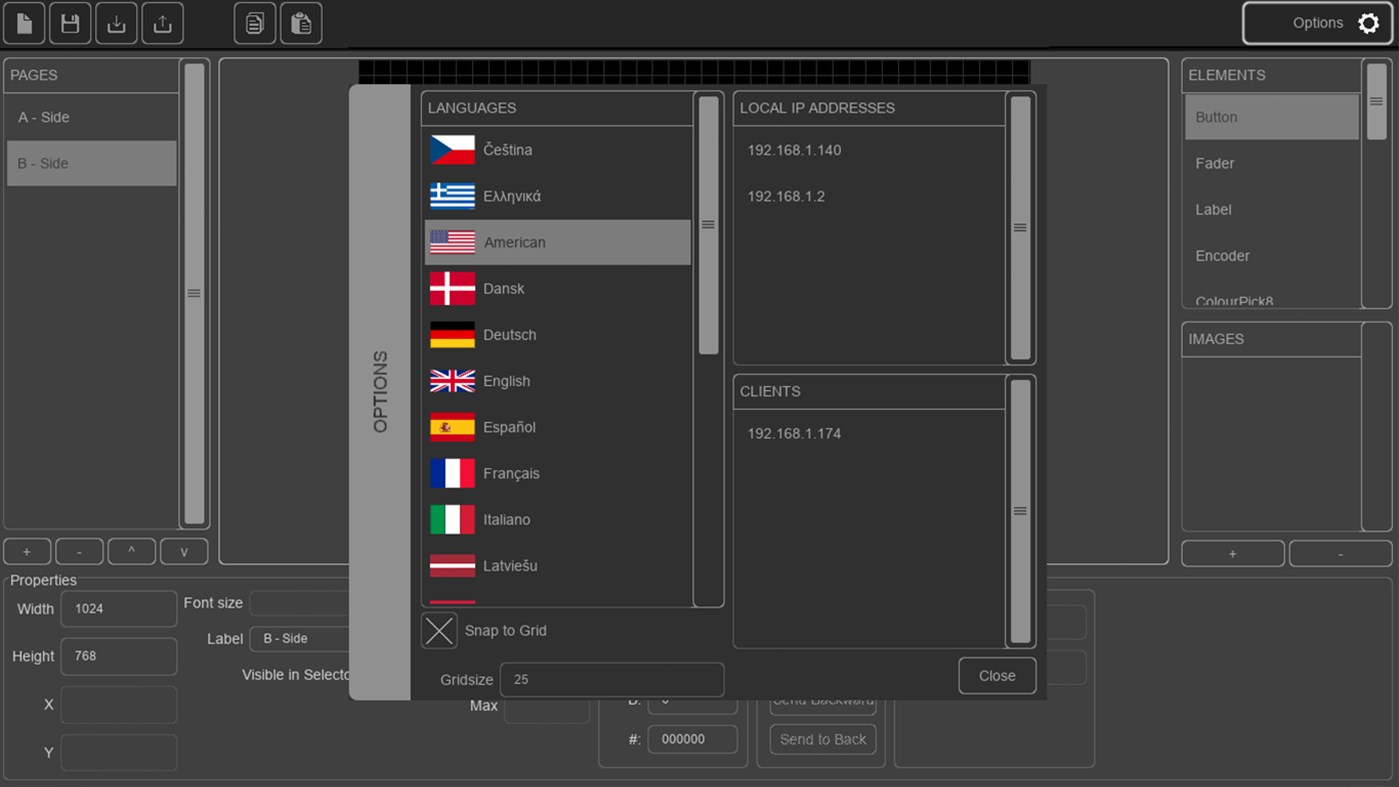Switch to the A - Side page
Image resolution: width=1399 pixels, height=787 pixels.
point(91,117)
